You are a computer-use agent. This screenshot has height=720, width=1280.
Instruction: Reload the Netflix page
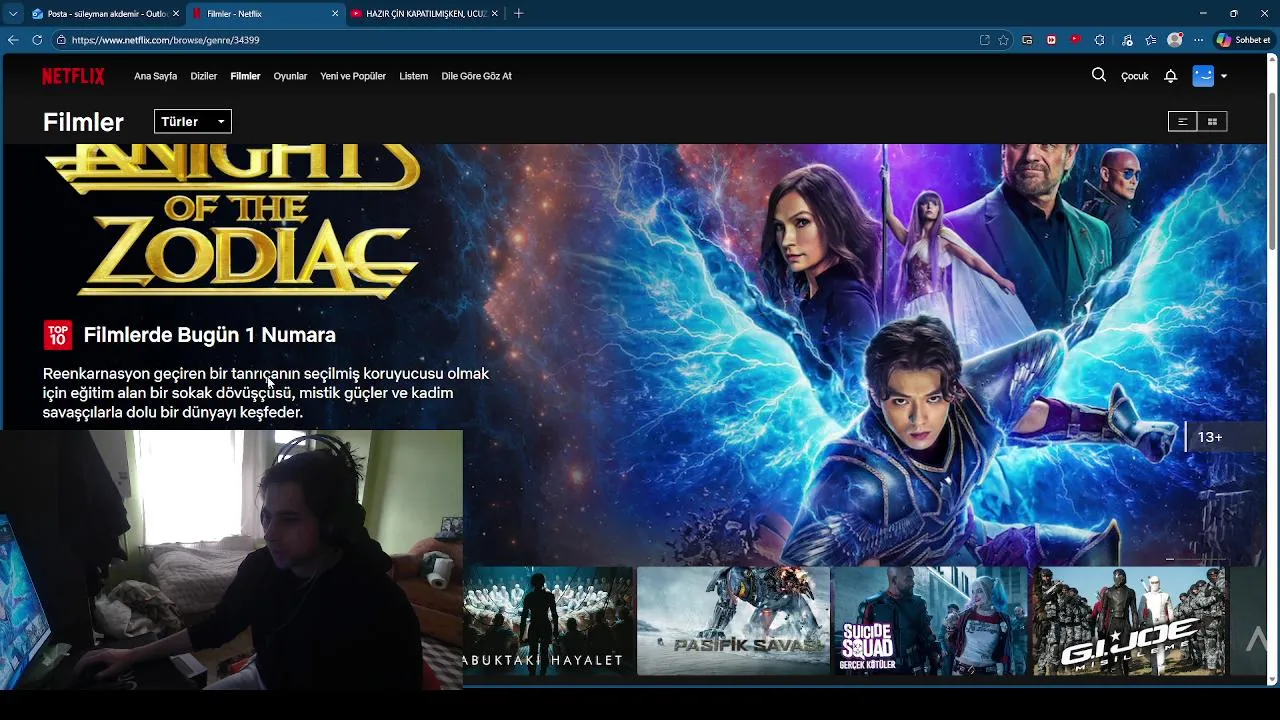pyautogui.click(x=37, y=40)
